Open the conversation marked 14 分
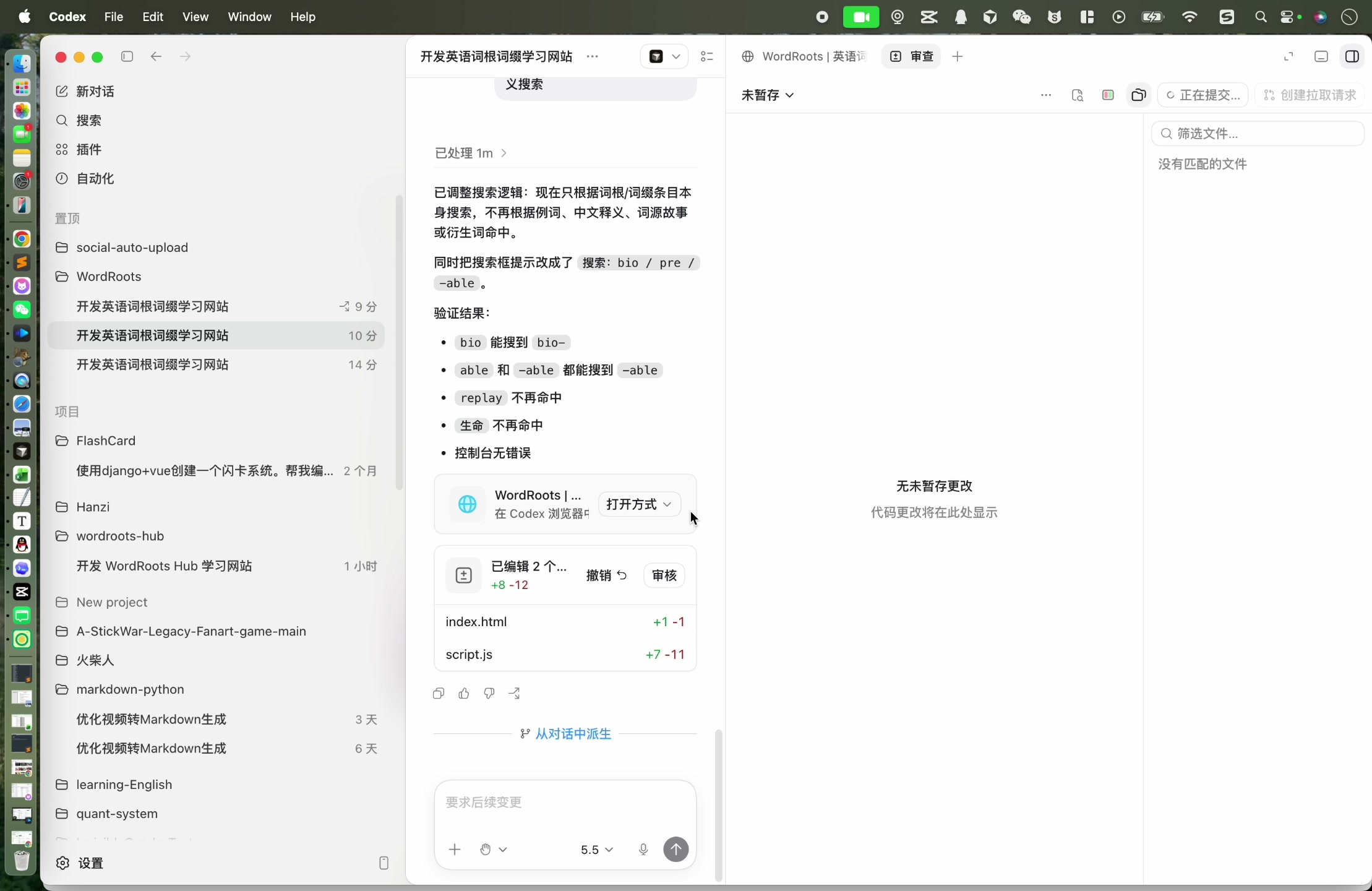The width and height of the screenshot is (1372, 891). (x=216, y=364)
